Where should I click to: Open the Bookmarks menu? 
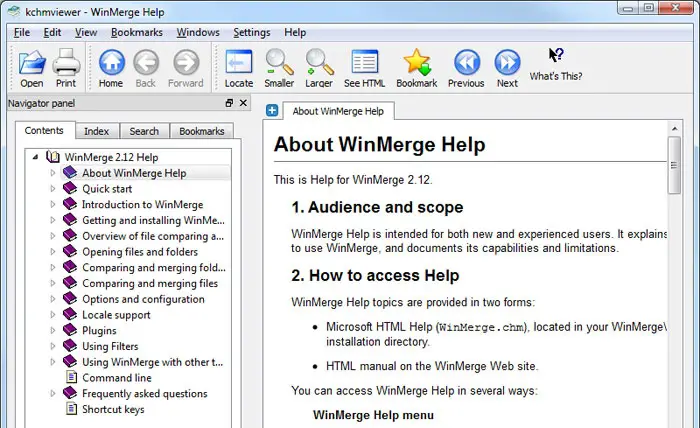tap(137, 33)
